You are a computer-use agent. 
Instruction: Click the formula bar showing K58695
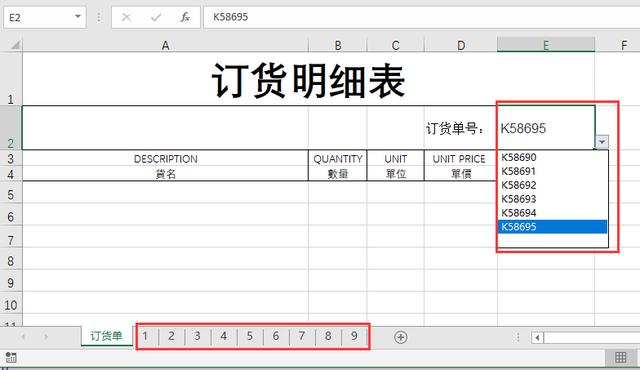point(421,17)
